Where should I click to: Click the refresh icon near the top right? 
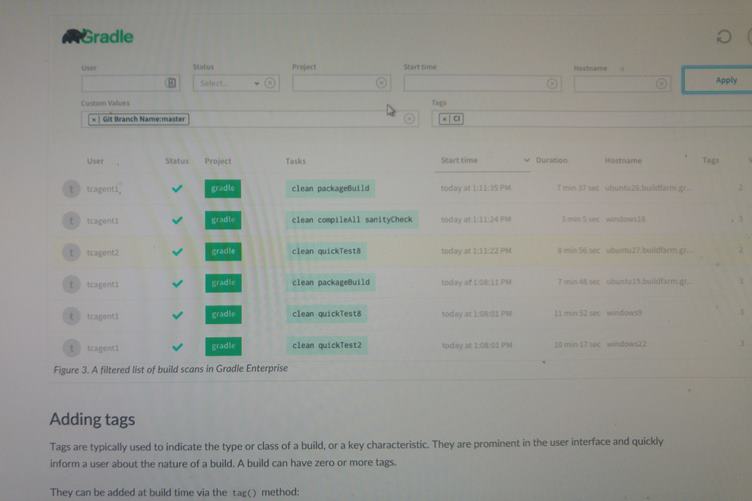(x=724, y=36)
